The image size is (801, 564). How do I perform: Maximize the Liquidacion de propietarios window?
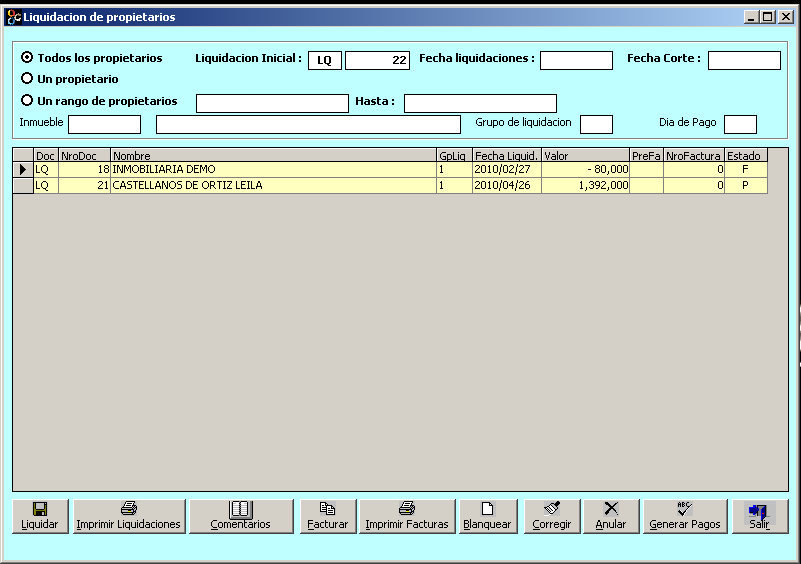pos(767,17)
